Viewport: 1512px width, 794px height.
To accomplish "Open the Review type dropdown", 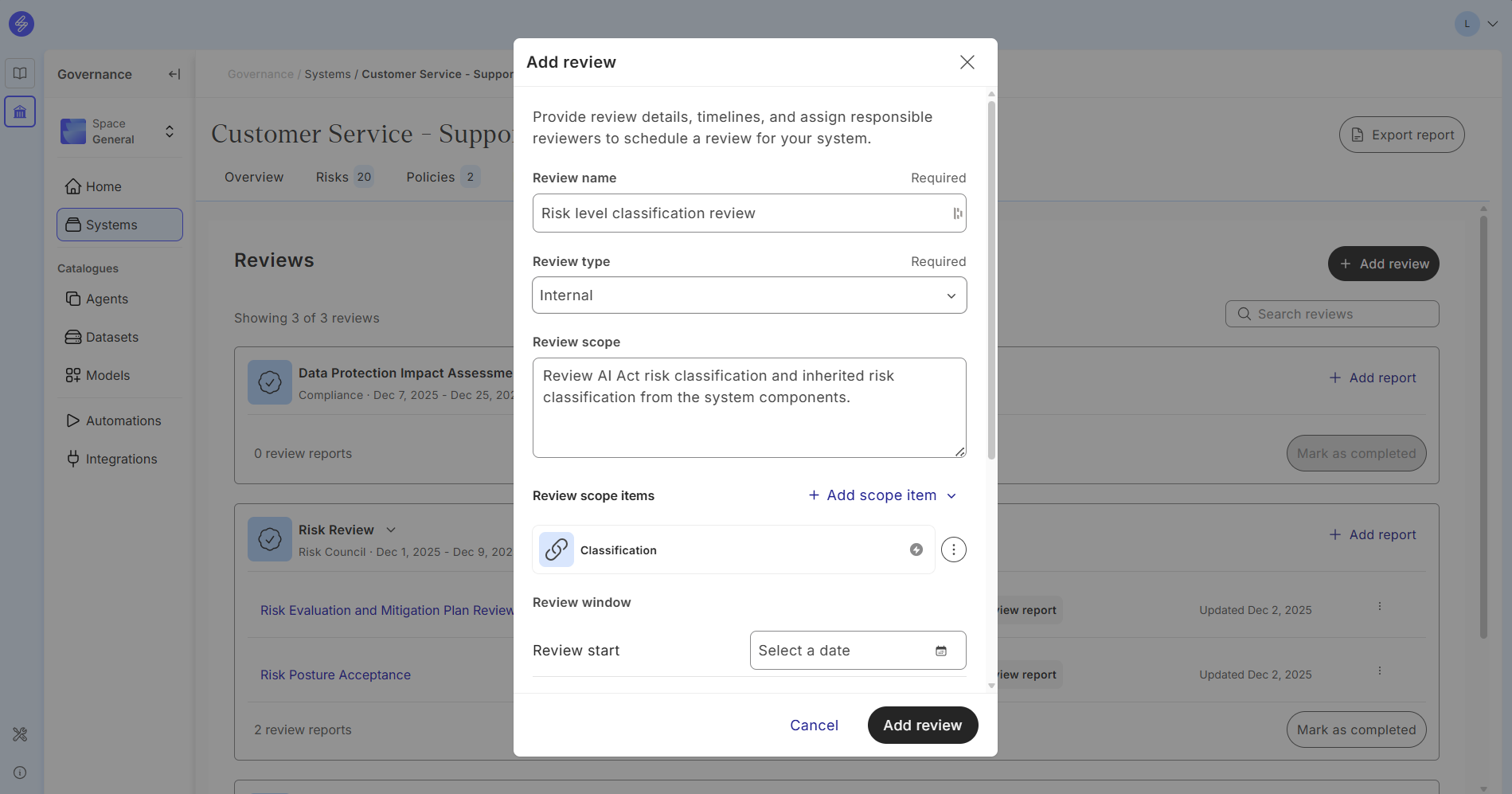I will click(x=748, y=295).
